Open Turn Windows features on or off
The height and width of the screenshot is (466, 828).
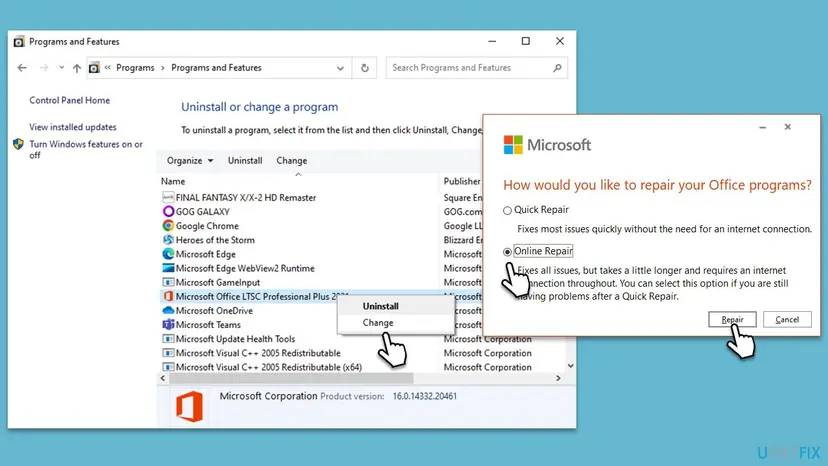[86, 150]
